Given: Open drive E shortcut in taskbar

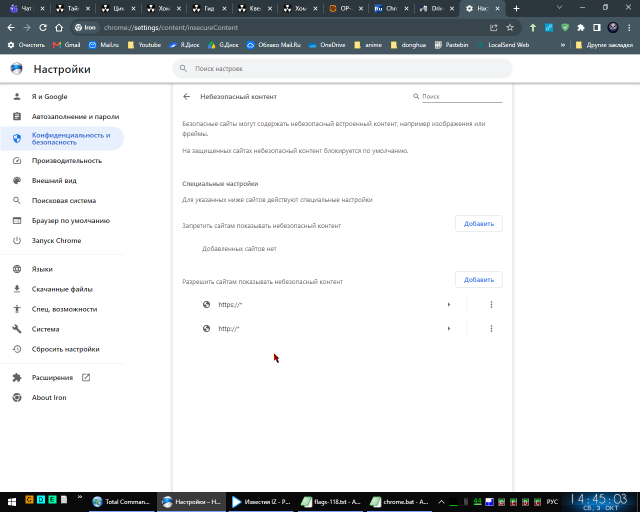Looking at the screenshot, I should (x=52, y=499).
